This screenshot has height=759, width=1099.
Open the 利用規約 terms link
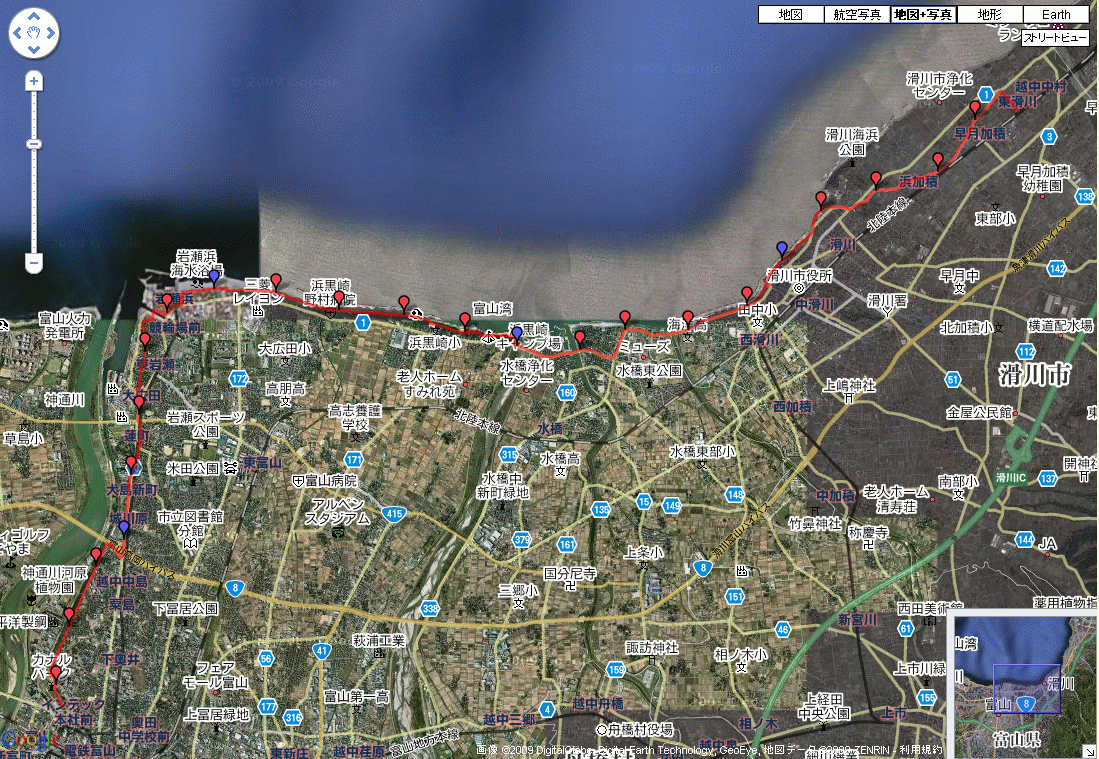click(x=921, y=750)
